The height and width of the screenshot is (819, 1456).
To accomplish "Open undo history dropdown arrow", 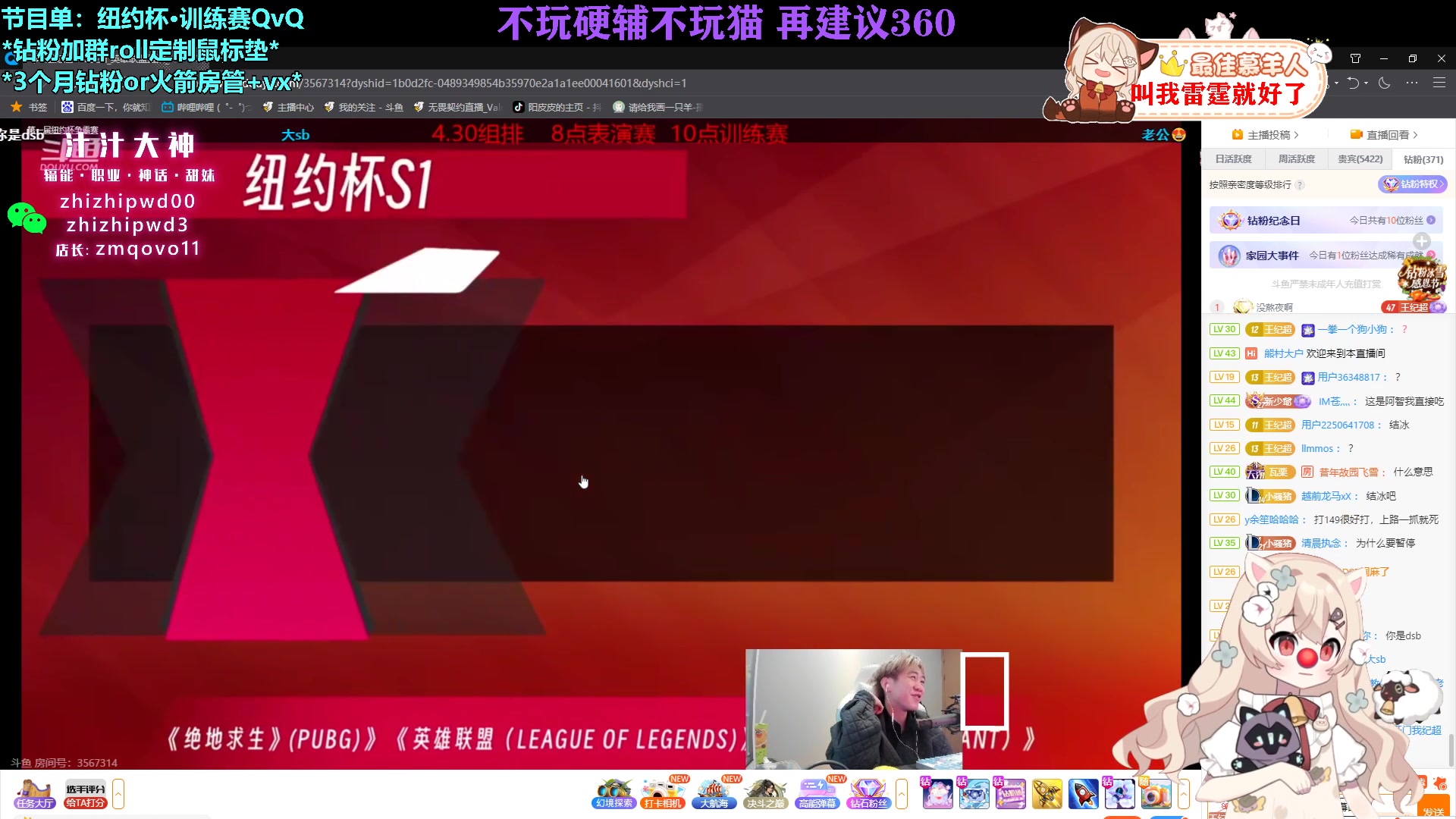I will 1366,83.
